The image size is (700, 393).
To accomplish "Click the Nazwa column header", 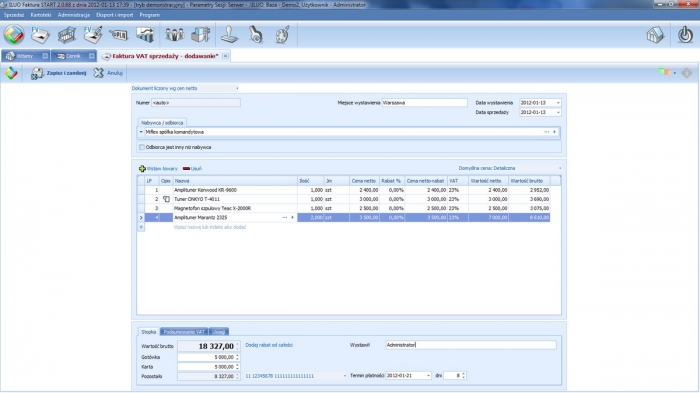I will pos(235,181).
